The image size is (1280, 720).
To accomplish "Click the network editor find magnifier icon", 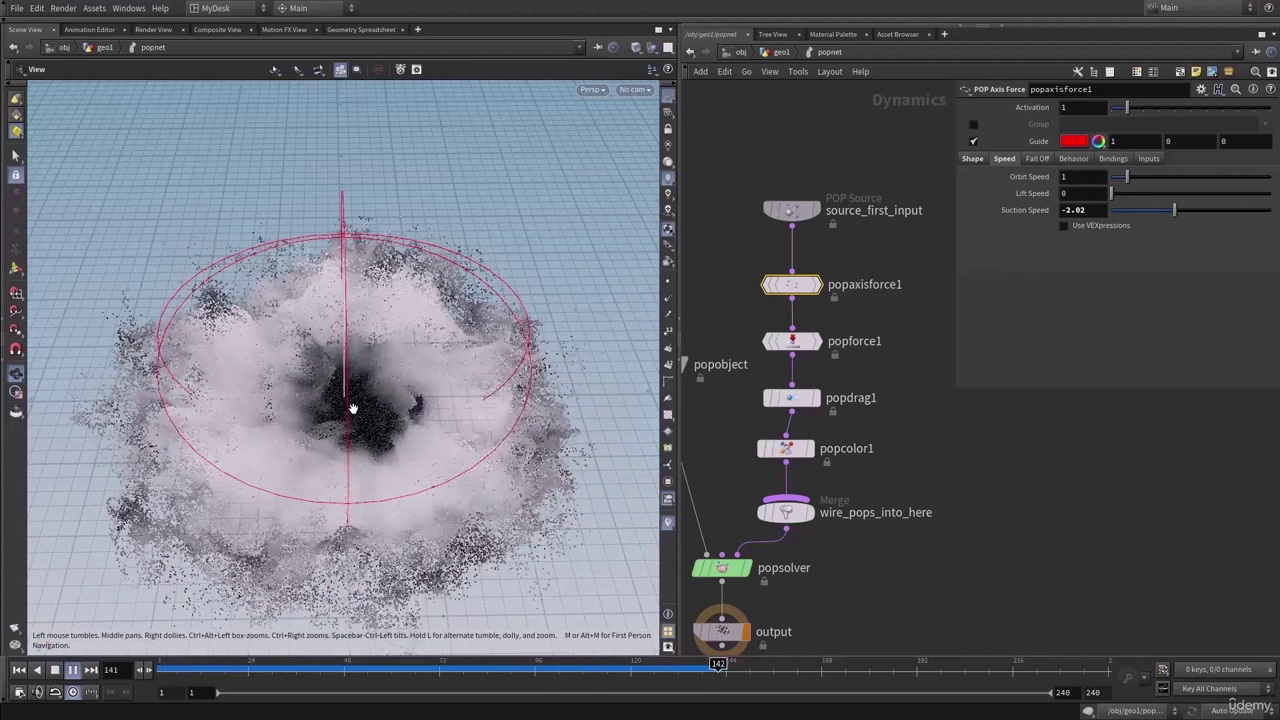I will tap(1256, 71).
